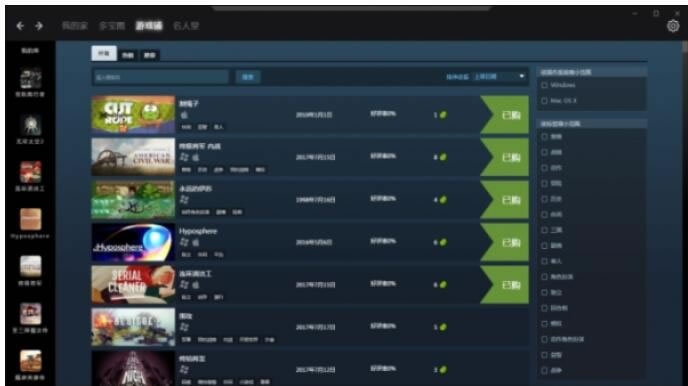Screen dimensions: 688x386
Task: Open settings via the gear icon
Action: 673,26
